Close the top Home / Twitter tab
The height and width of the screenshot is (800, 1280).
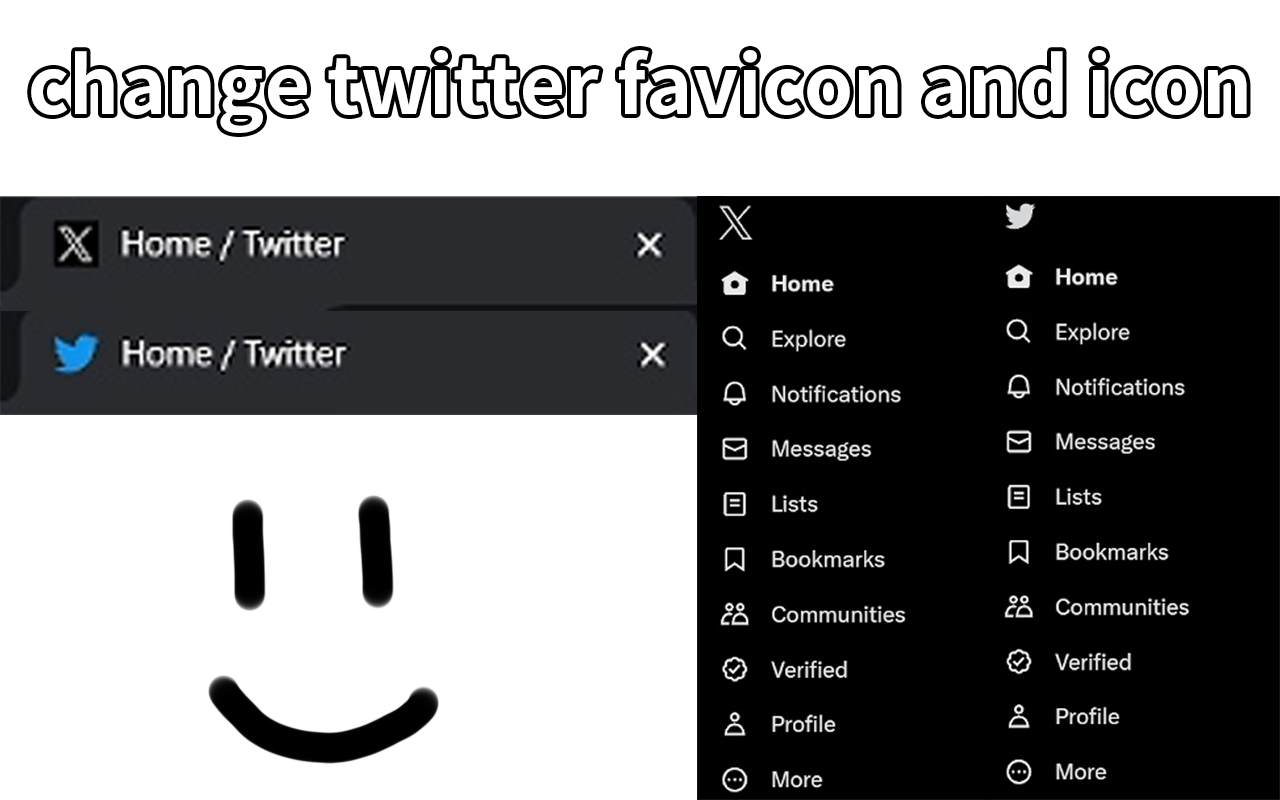pyautogui.click(x=650, y=245)
